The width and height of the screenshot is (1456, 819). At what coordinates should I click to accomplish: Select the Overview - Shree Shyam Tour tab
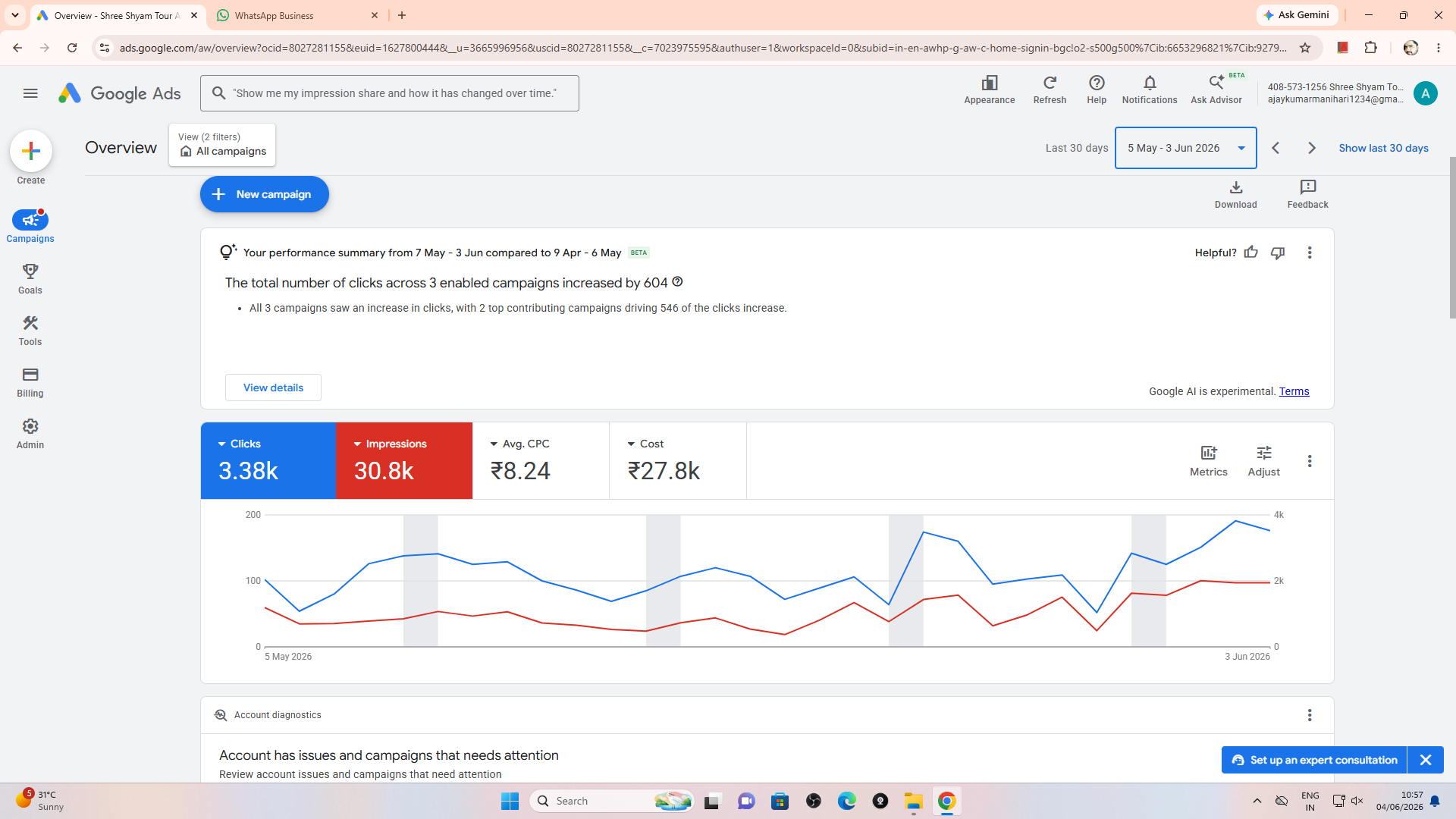tap(118, 15)
